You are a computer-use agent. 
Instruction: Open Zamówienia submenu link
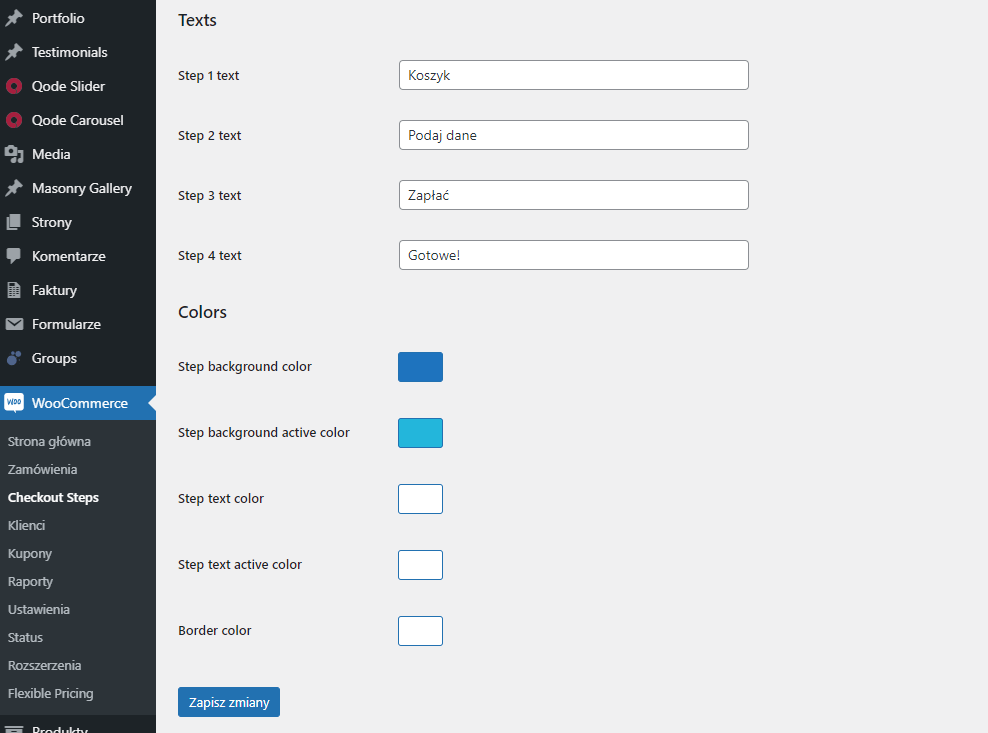coord(42,470)
